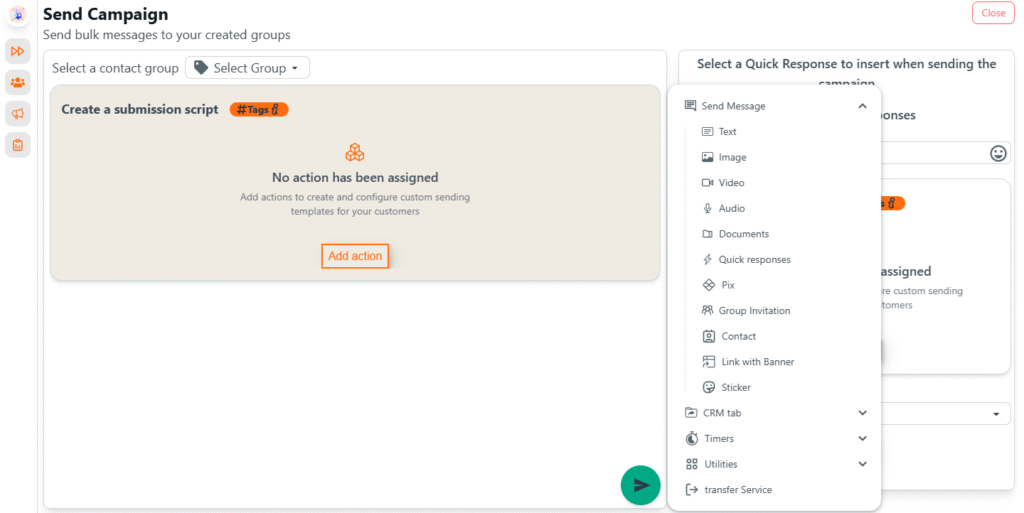The image size is (1024, 513).
Task: Click the Close button at top right
Action: (x=992, y=13)
